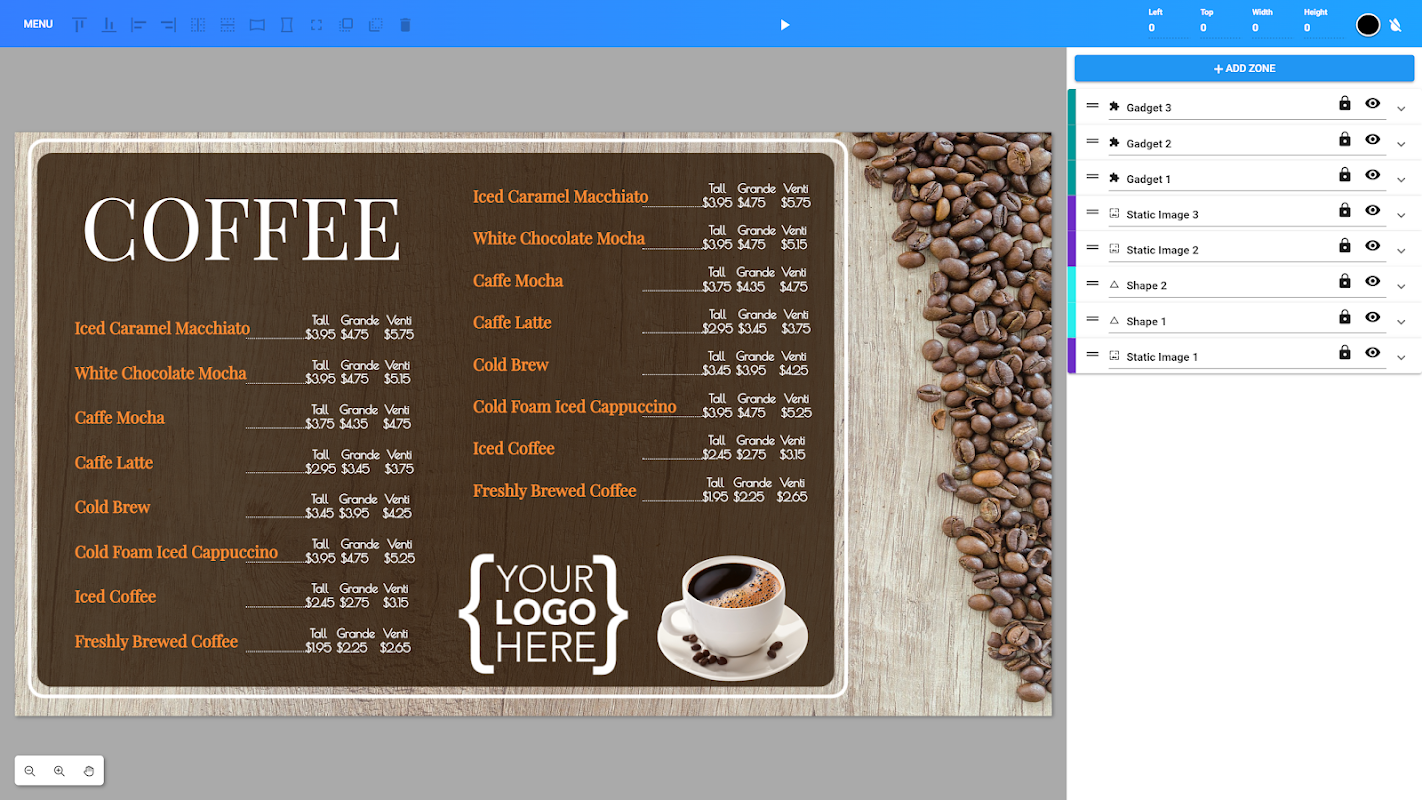The height and width of the screenshot is (800, 1422).
Task: Align selected zone to right
Action: pos(168,24)
